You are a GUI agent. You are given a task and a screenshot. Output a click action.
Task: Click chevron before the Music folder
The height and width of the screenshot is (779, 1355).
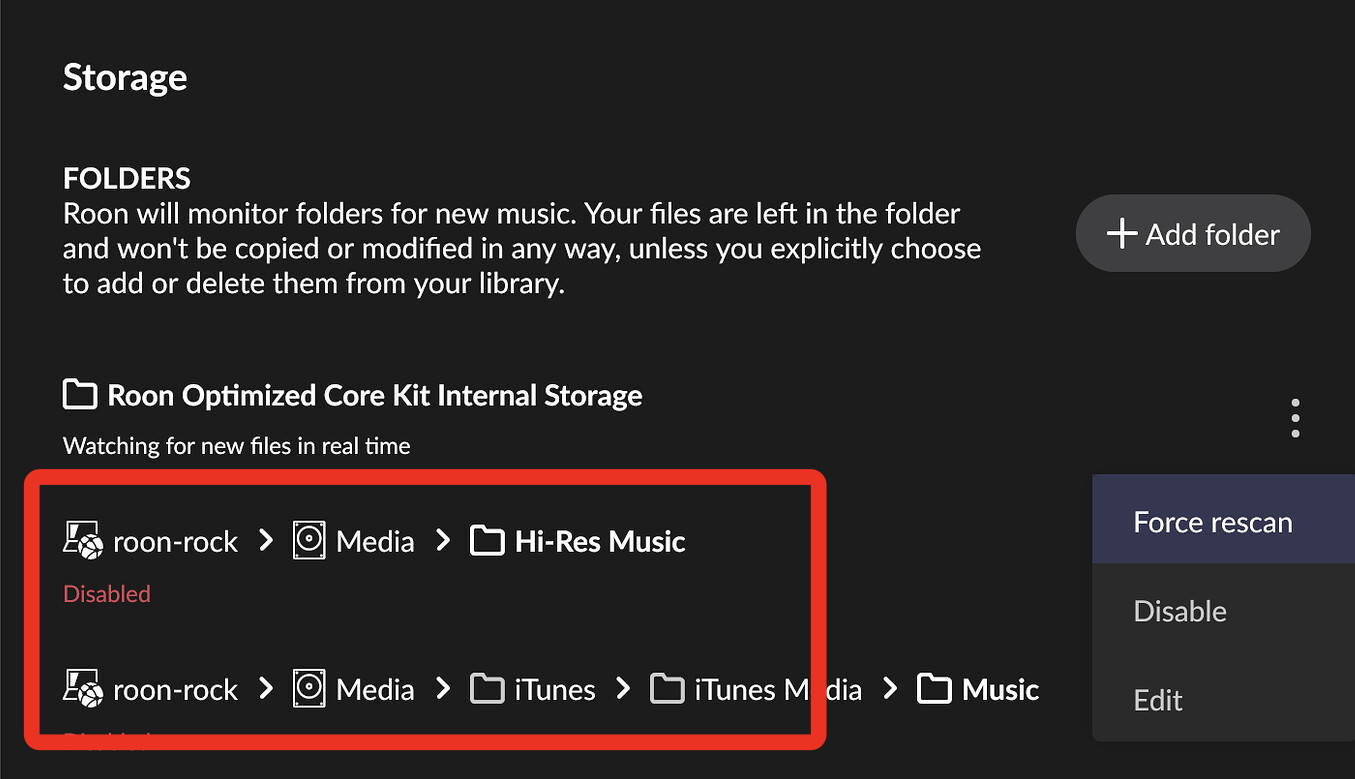click(x=890, y=689)
